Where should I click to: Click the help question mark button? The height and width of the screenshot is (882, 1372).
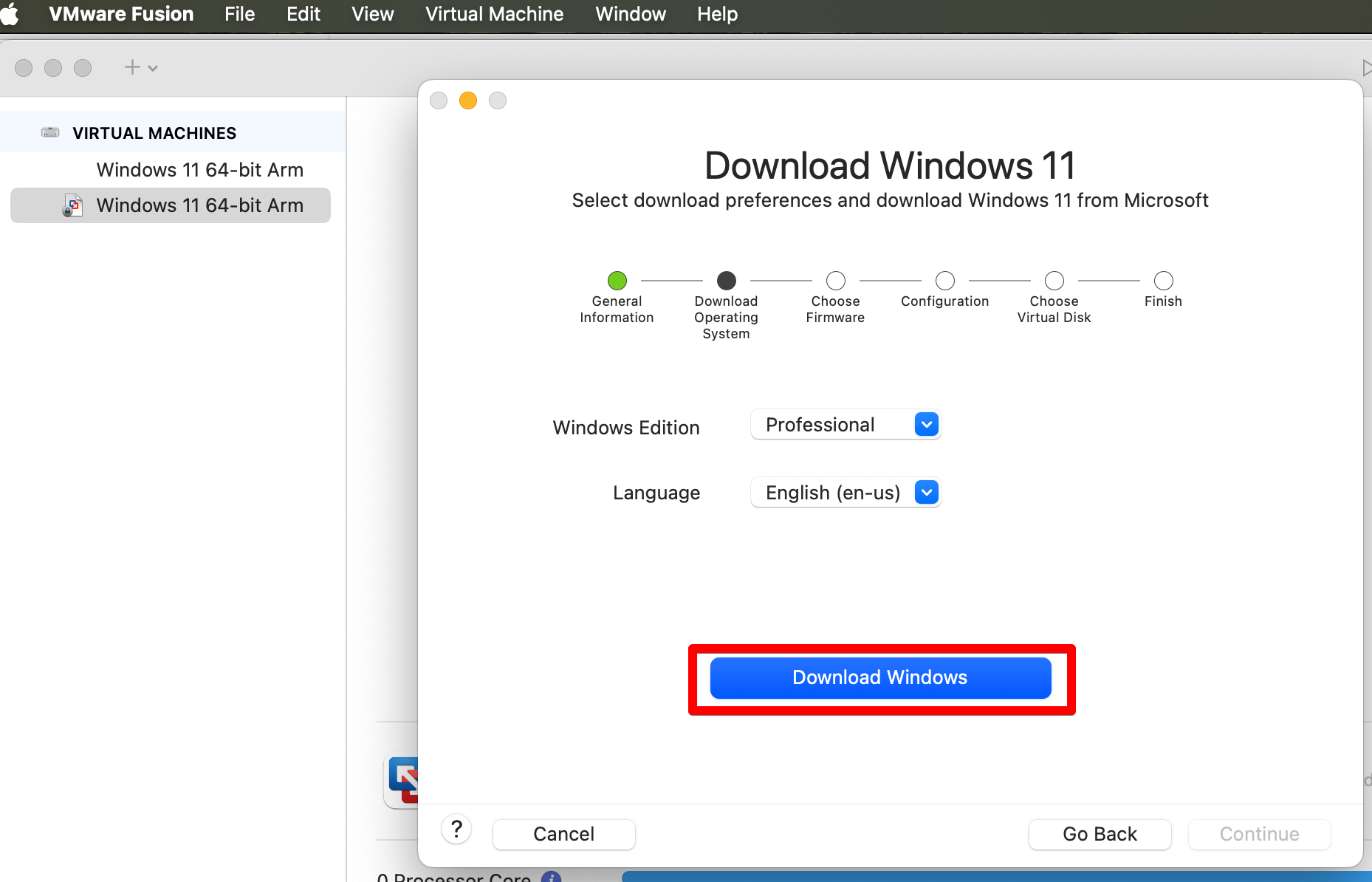pyautogui.click(x=456, y=830)
